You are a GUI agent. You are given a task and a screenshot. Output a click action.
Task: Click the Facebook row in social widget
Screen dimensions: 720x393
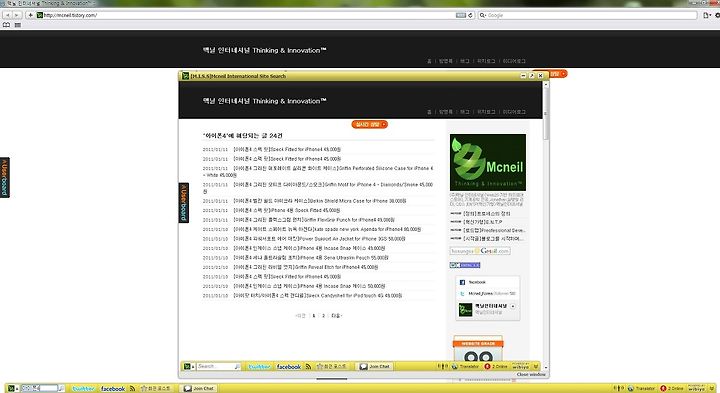point(488,282)
